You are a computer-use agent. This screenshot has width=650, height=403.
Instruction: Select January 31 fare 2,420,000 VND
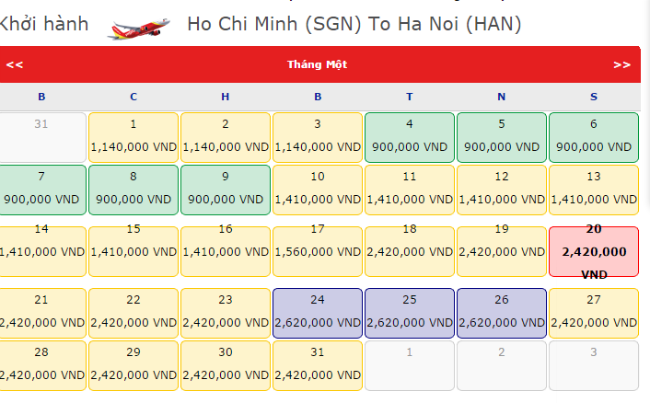pyautogui.click(x=318, y=366)
